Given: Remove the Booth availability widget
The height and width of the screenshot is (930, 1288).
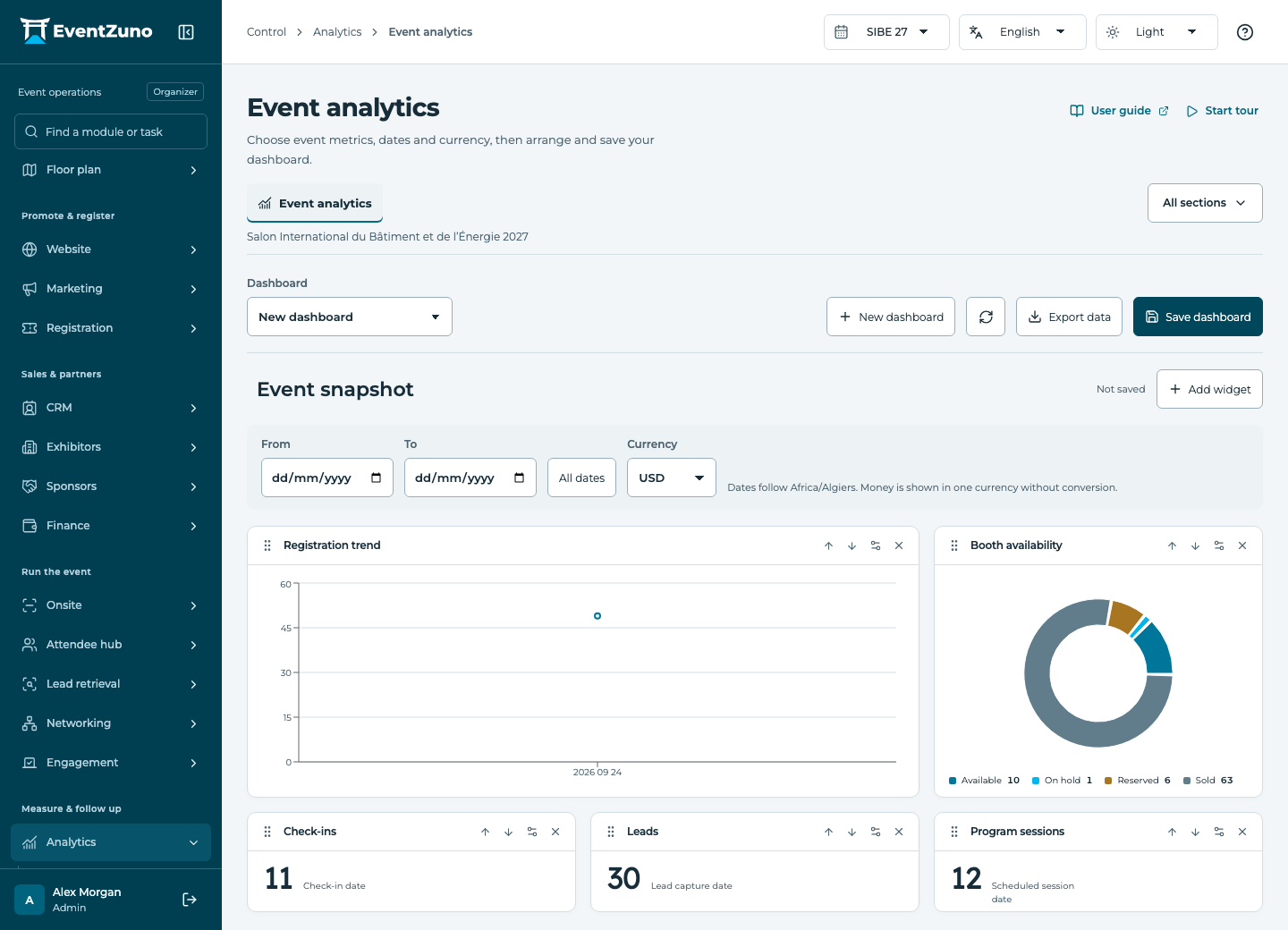Looking at the screenshot, I should pos(1242,545).
